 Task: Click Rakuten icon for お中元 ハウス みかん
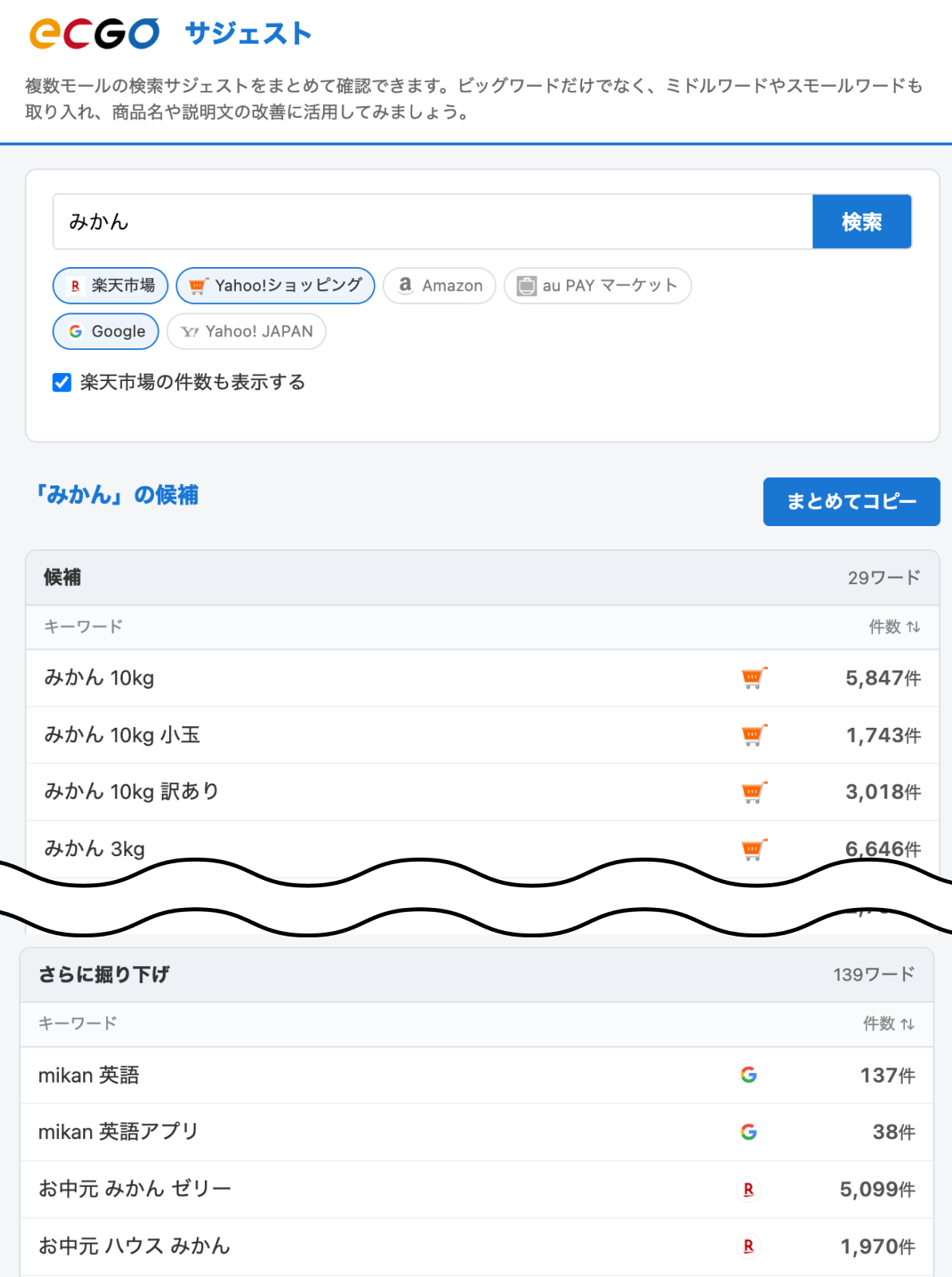749,1247
